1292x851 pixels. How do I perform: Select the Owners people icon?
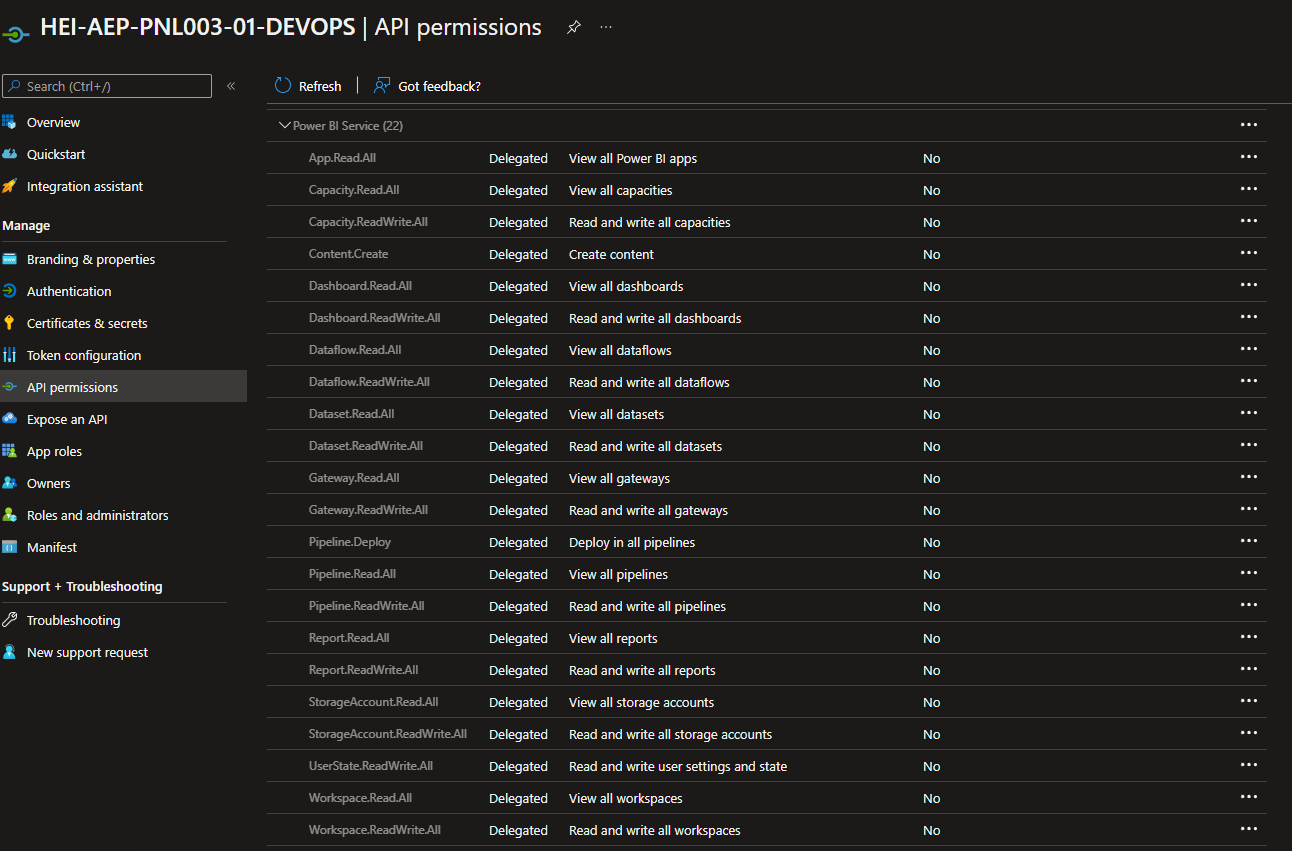tap(12, 482)
